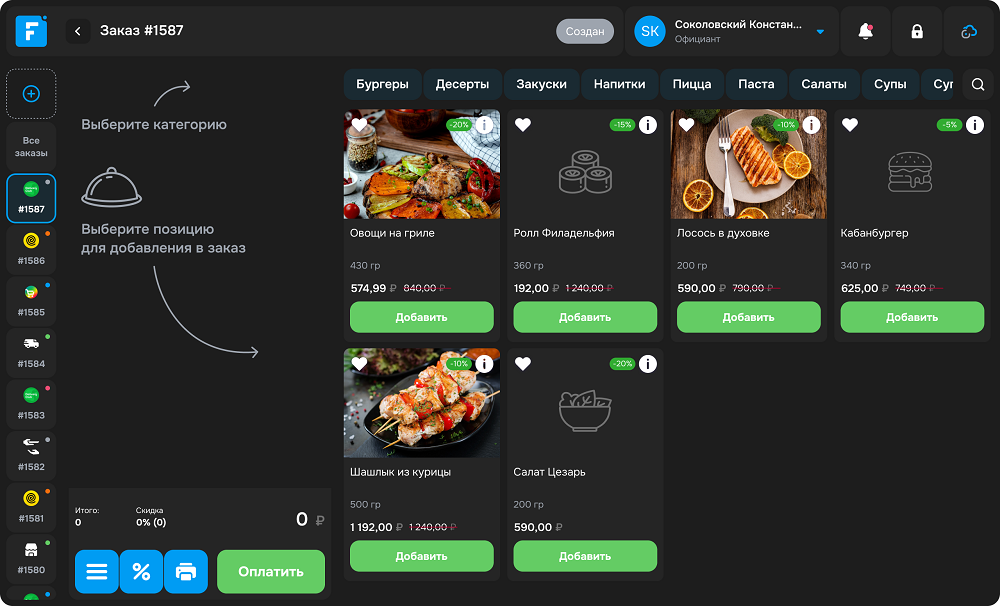Viewport: 1000px width, 606px height.
Task: Print receipt using the printer button
Action: [186, 572]
